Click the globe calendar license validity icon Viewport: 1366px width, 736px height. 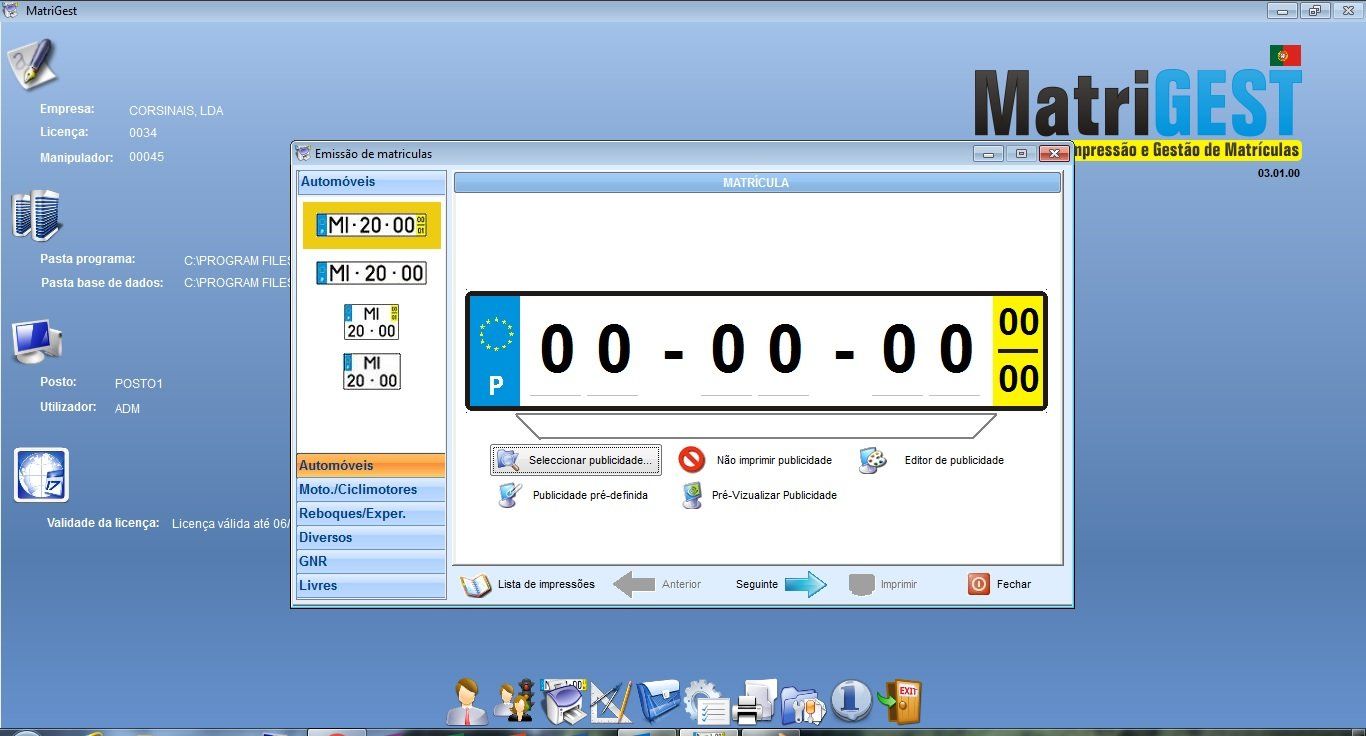42,475
